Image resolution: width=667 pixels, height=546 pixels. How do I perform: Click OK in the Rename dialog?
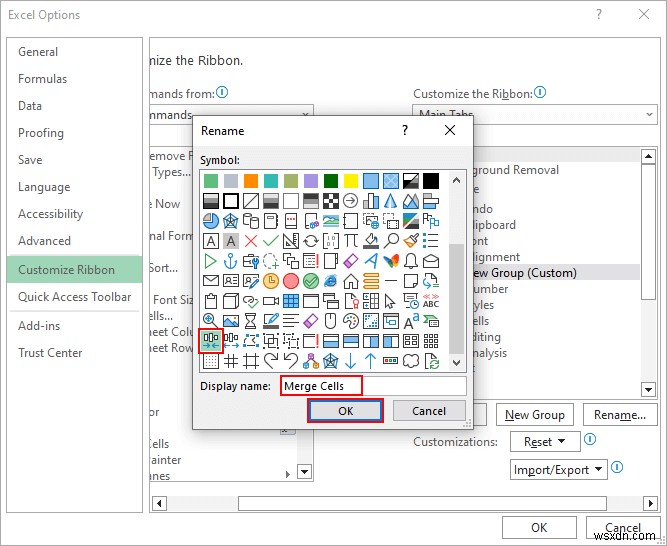(x=345, y=411)
